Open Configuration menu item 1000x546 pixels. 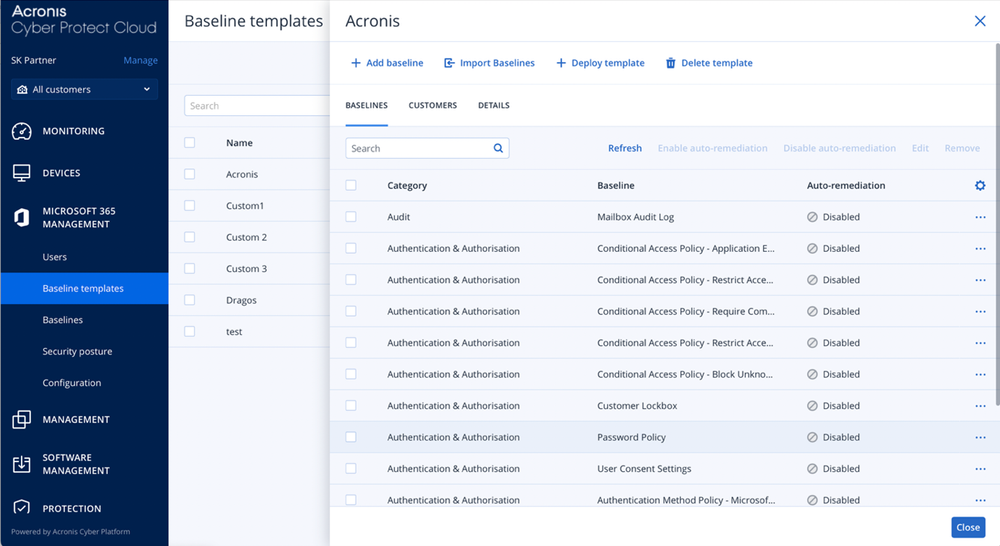(84, 383)
